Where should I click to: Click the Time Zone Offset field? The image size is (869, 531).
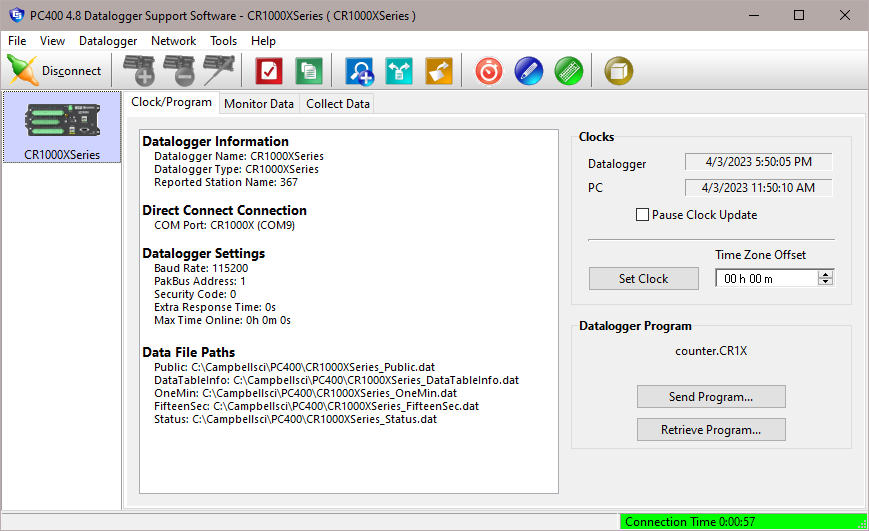[x=766, y=278]
